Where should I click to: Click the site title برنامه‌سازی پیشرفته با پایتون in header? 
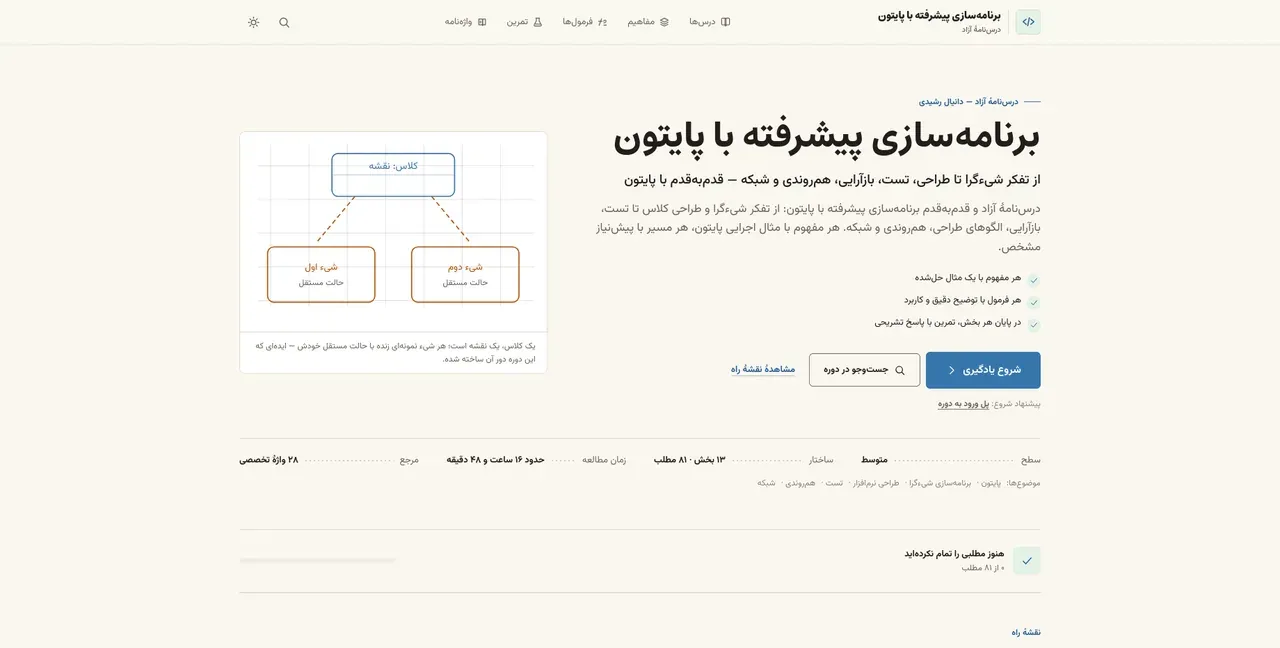pyautogui.click(x=939, y=16)
